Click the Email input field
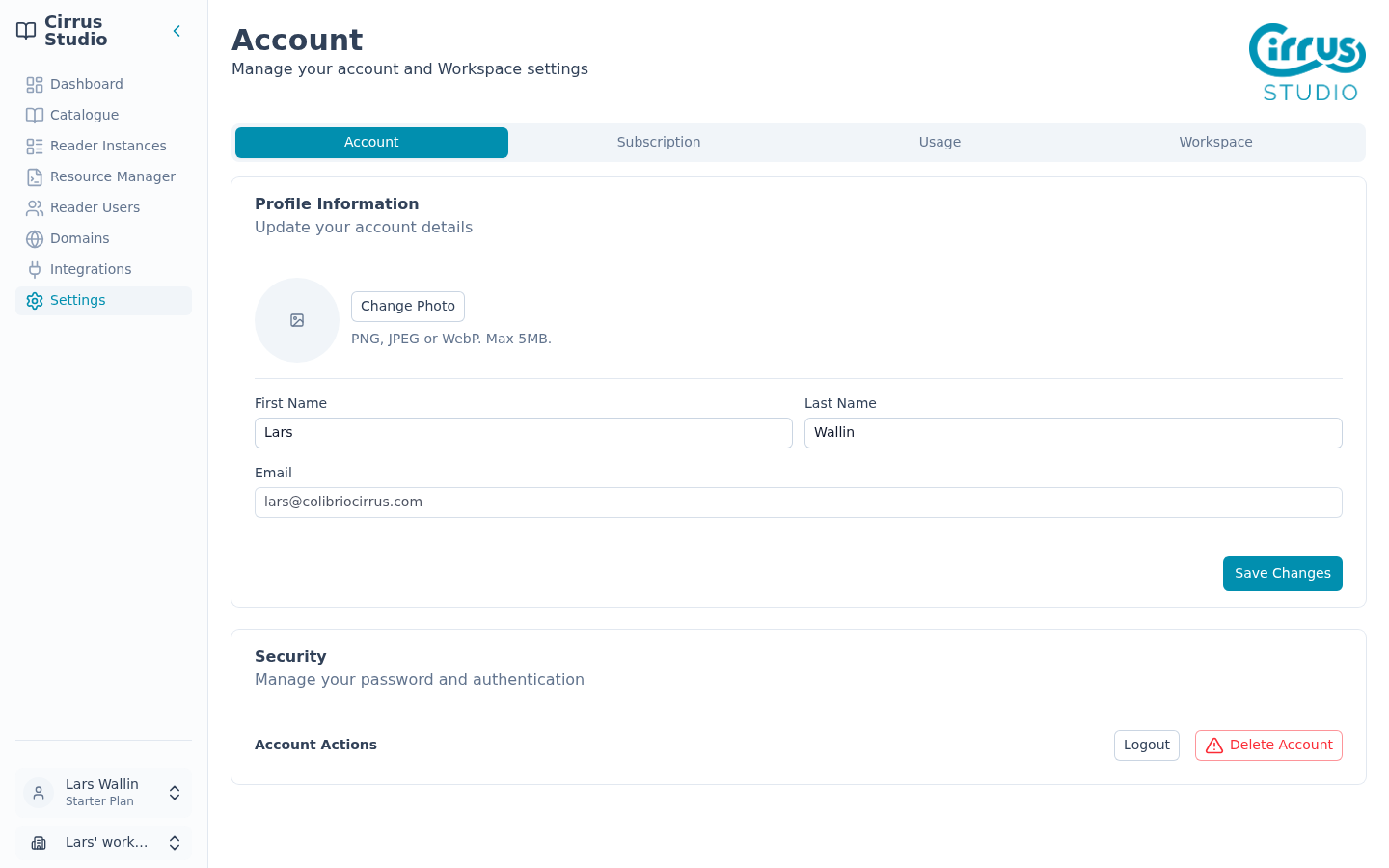 [799, 502]
